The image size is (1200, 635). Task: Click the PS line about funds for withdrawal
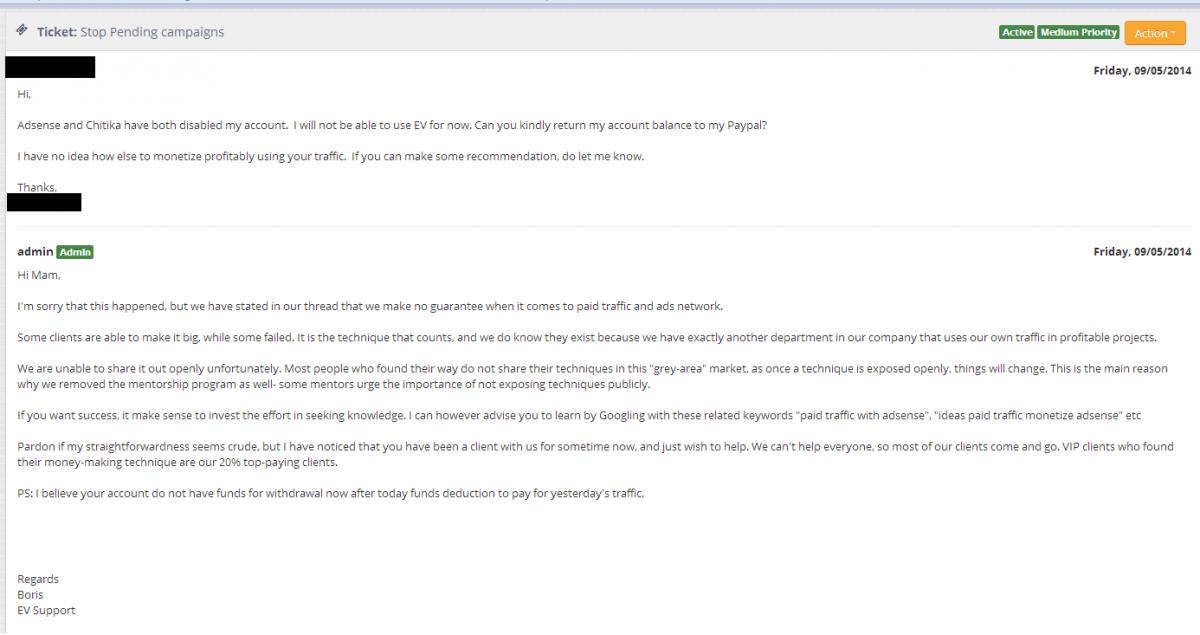(331, 494)
